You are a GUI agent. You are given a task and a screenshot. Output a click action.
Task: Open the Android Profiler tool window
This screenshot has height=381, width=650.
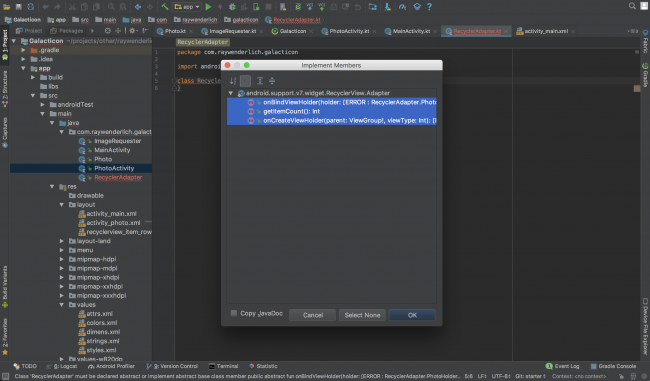click(111, 366)
